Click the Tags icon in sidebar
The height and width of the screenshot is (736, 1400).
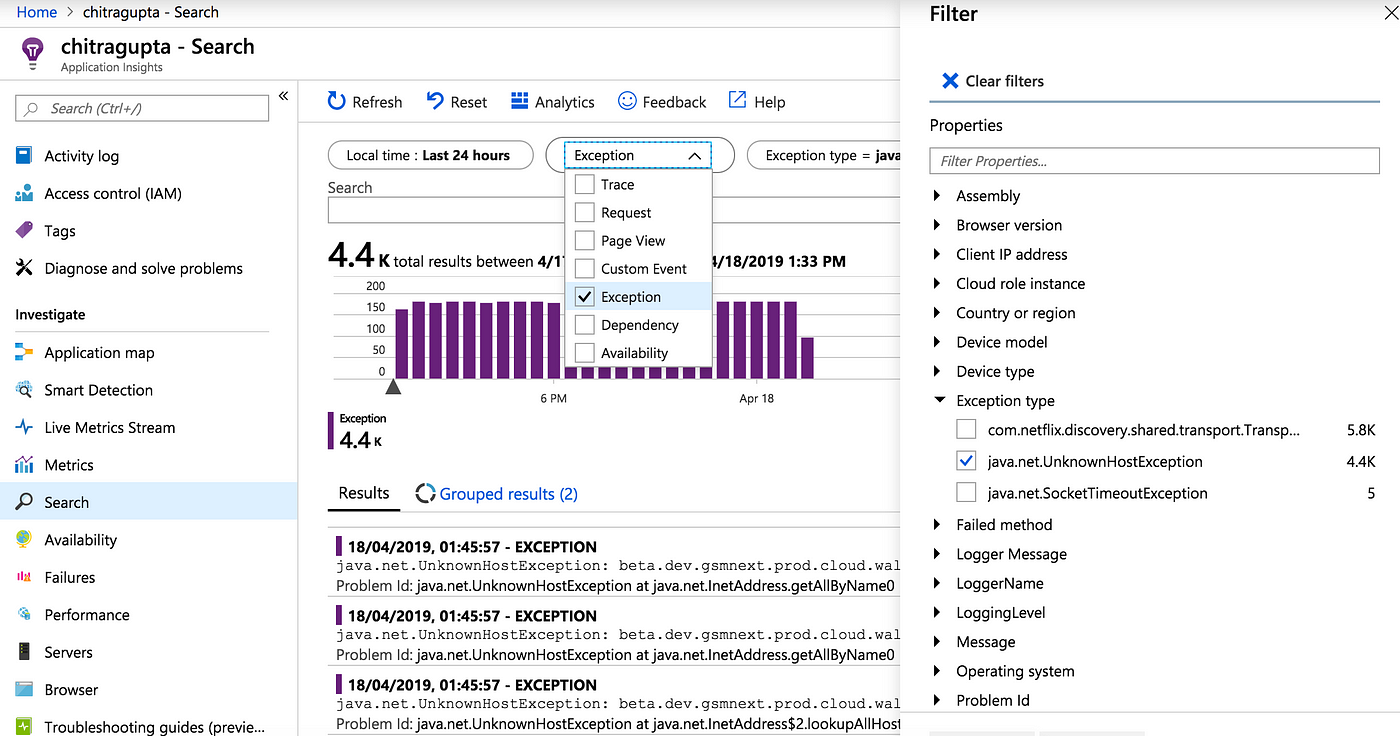coord(24,230)
